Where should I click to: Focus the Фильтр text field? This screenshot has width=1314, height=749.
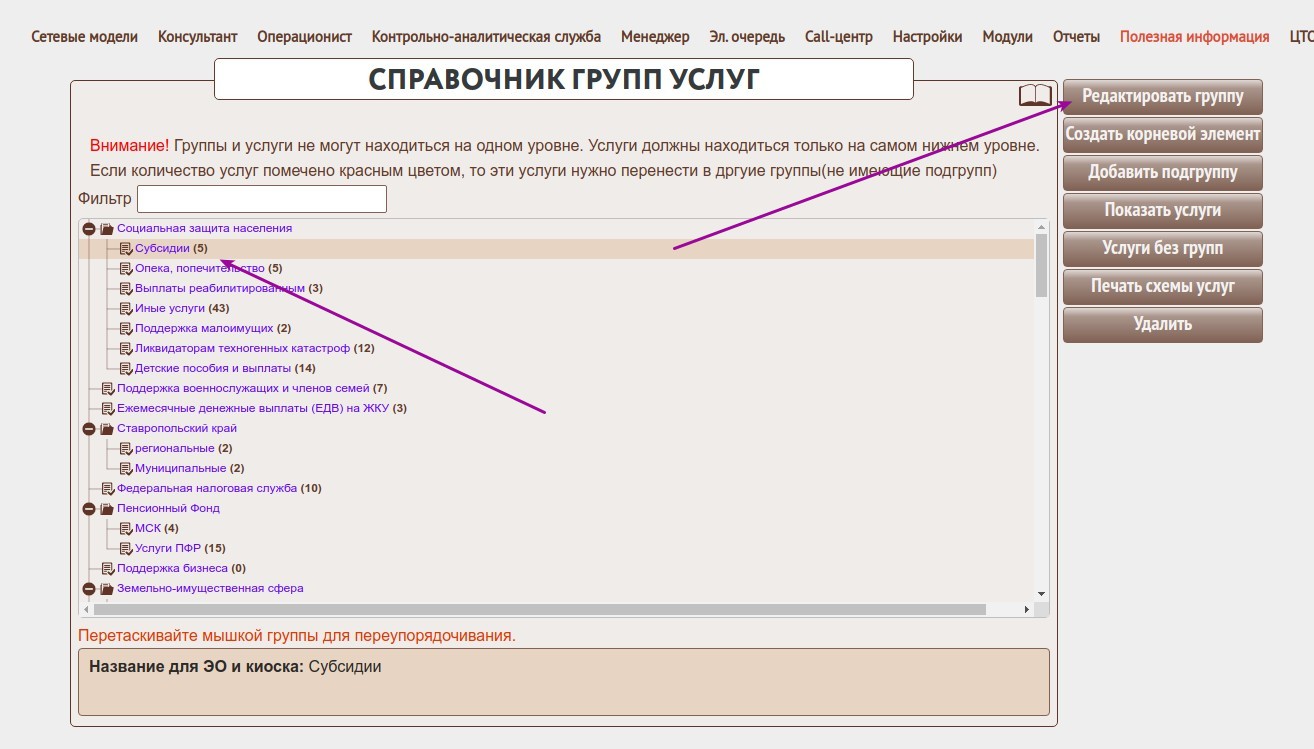(x=261, y=199)
